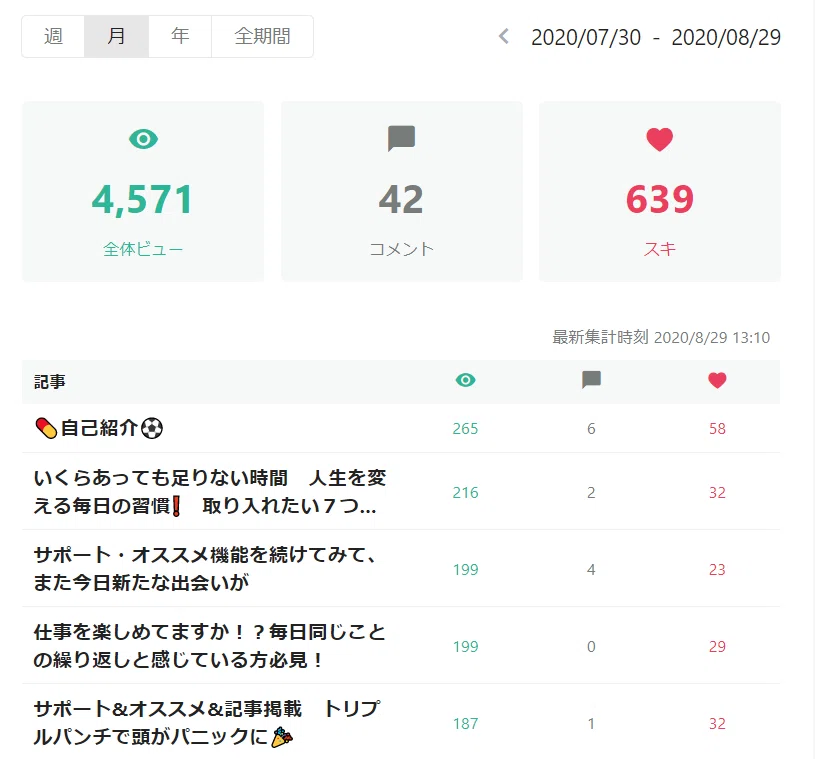Click the comment bubble icon above 42

[401, 138]
